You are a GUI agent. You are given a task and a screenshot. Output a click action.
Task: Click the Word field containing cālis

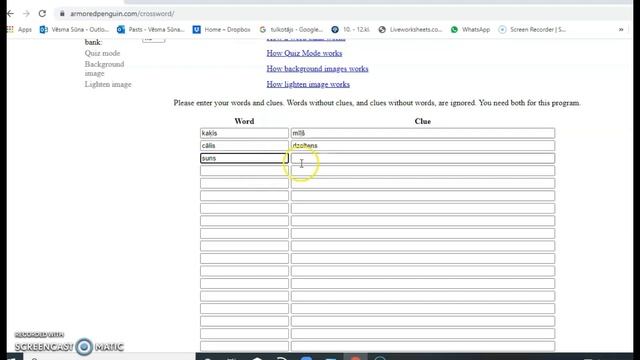click(244, 146)
